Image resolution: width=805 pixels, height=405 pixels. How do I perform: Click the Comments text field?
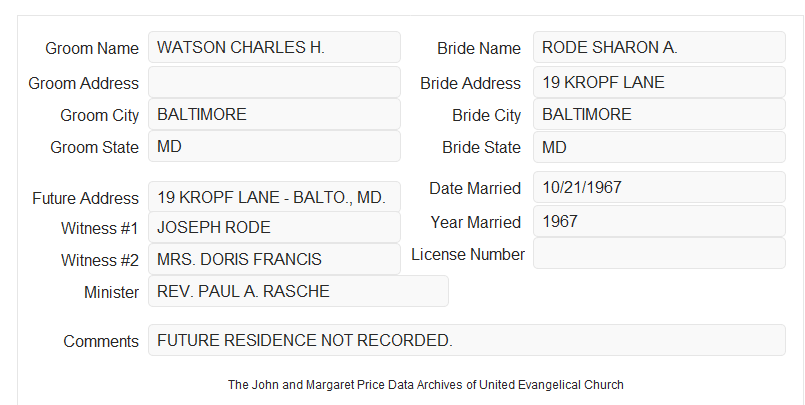[467, 340]
